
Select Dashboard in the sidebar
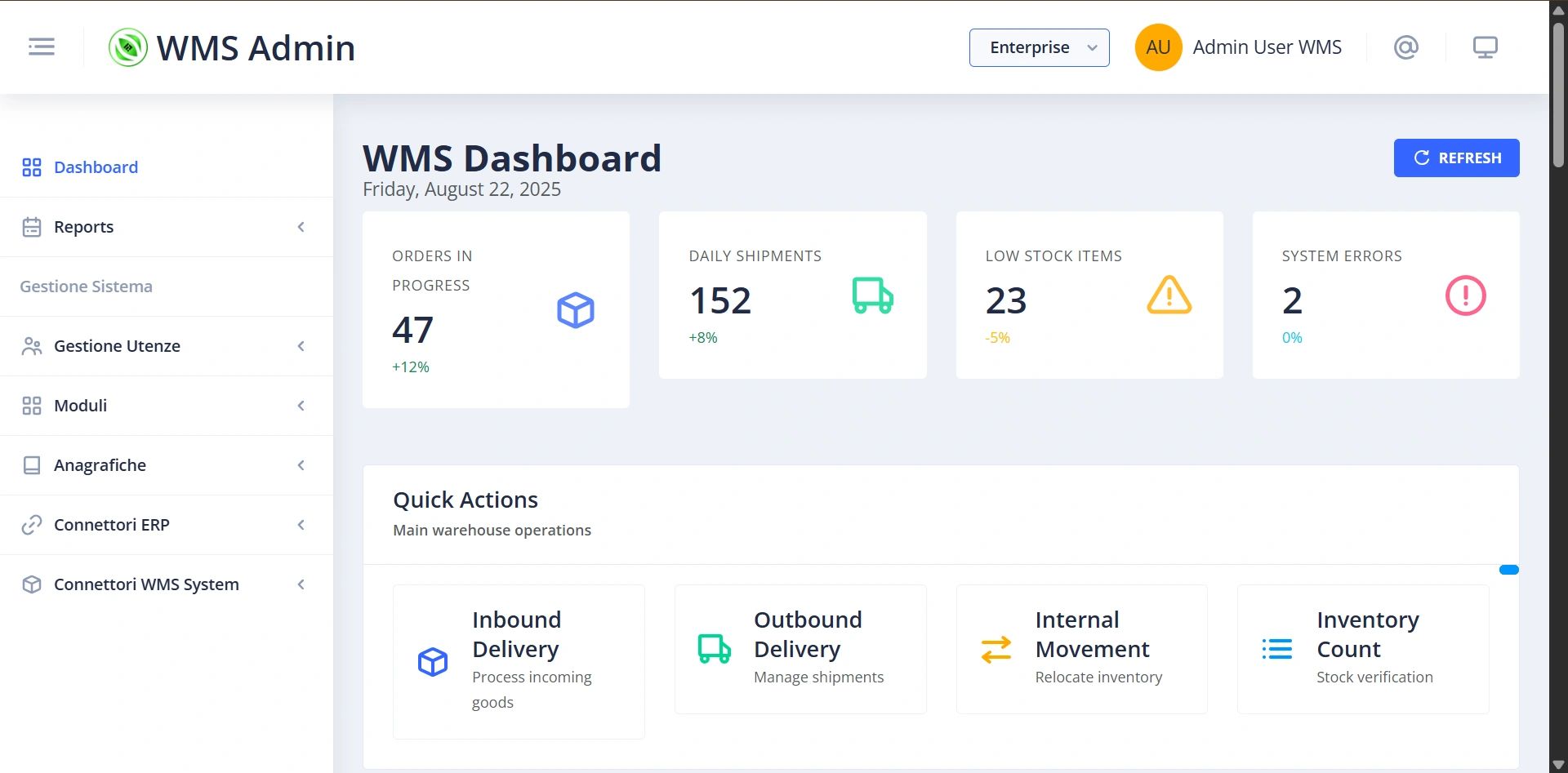pos(96,167)
